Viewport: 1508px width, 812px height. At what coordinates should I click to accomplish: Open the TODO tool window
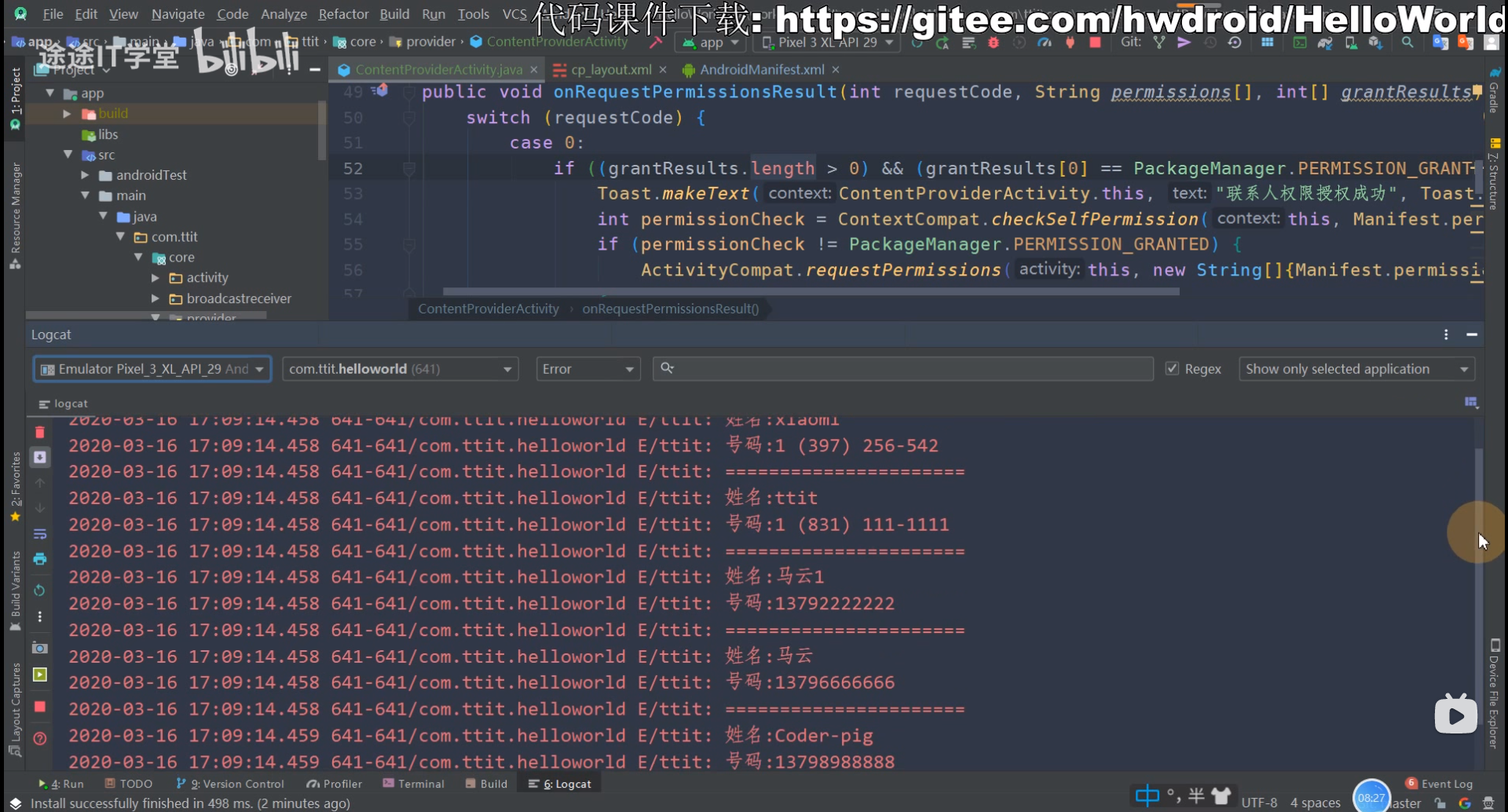point(129,784)
